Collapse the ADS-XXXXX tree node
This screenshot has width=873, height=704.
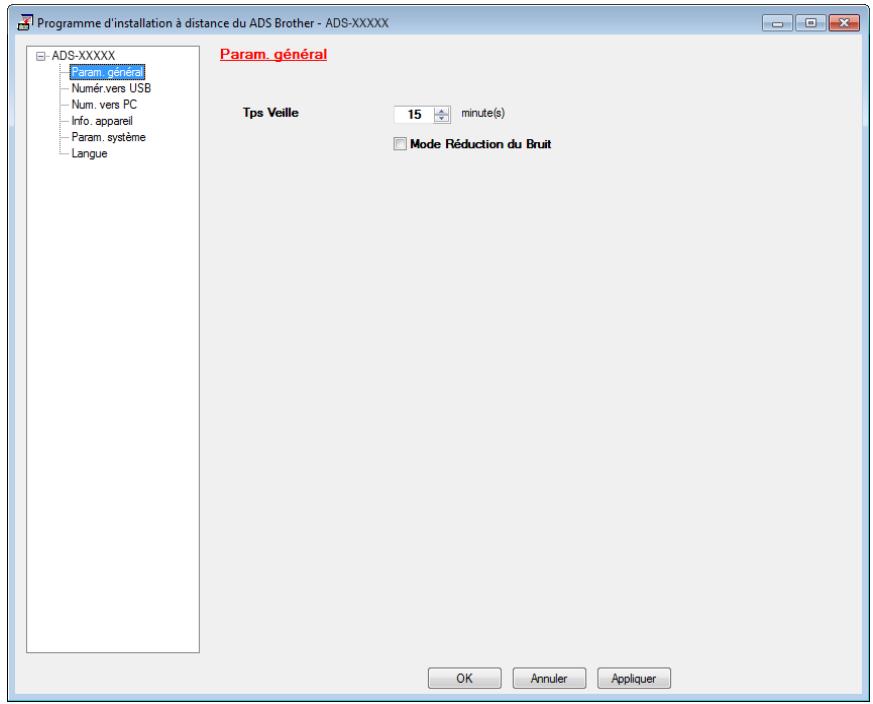click(x=40, y=56)
